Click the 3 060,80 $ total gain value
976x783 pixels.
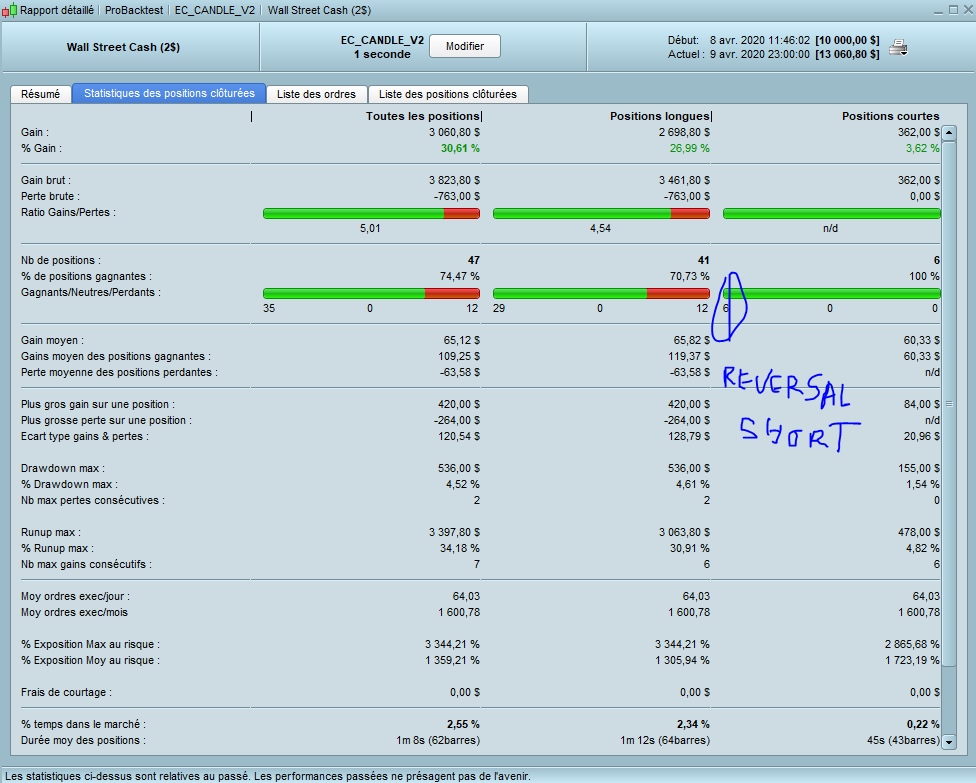pyautogui.click(x=454, y=133)
